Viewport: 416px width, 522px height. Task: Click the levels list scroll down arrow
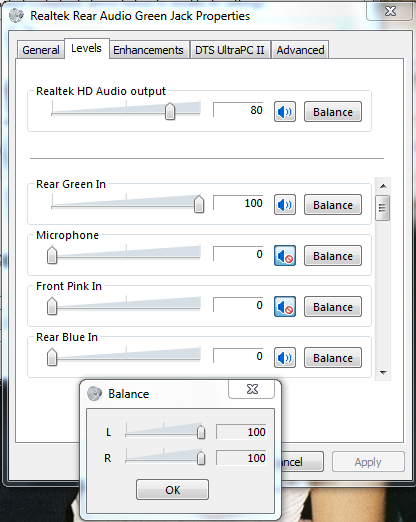pos(383,373)
